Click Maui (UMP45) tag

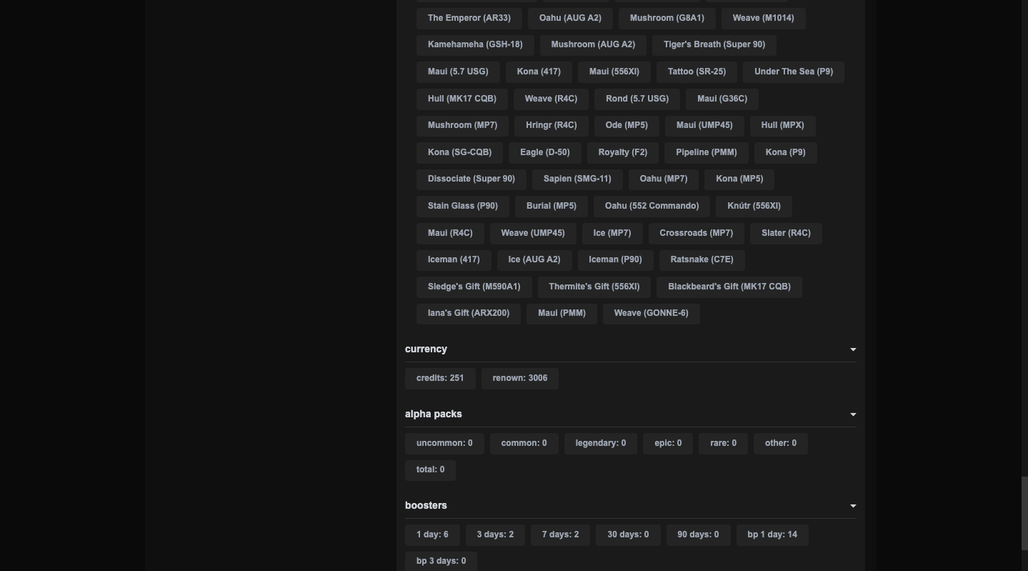(x=704, y=125)
